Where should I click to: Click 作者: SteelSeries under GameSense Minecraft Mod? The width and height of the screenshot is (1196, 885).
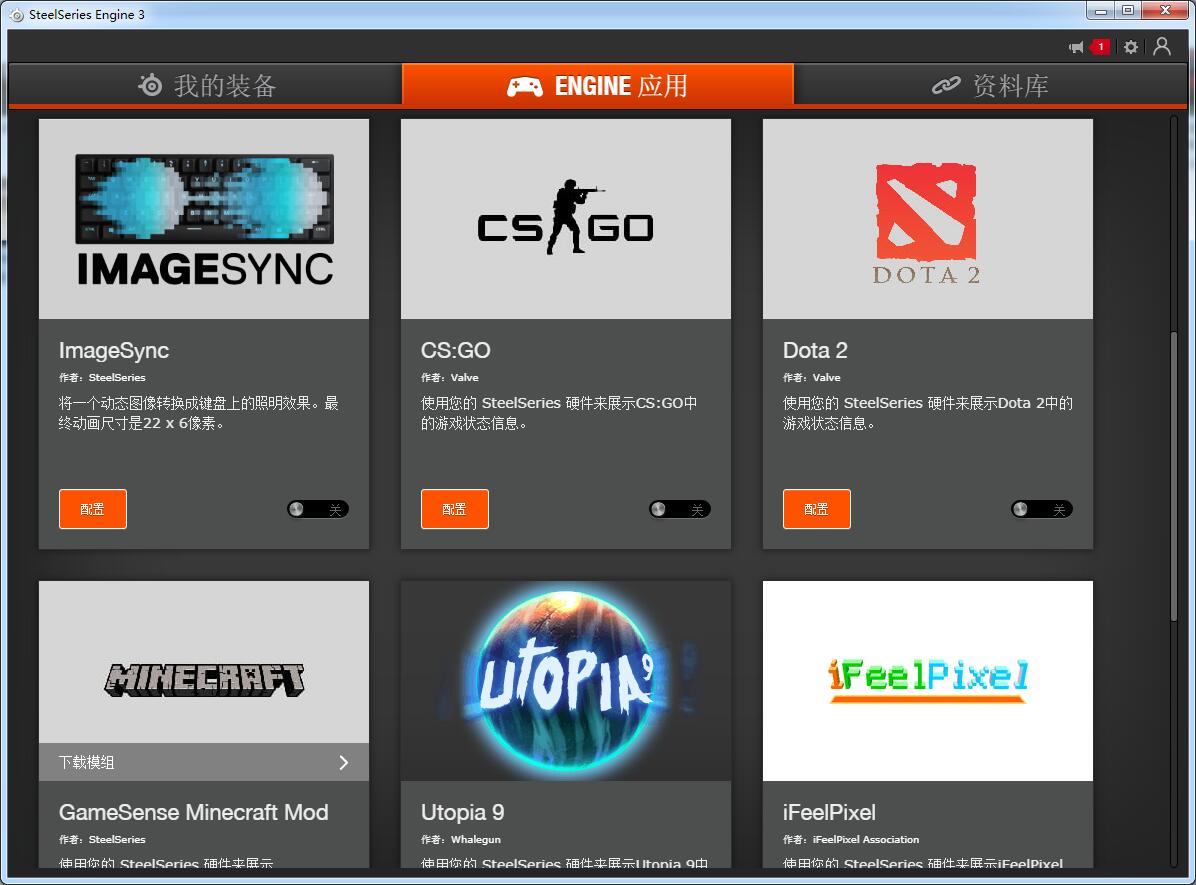[102, 839]
